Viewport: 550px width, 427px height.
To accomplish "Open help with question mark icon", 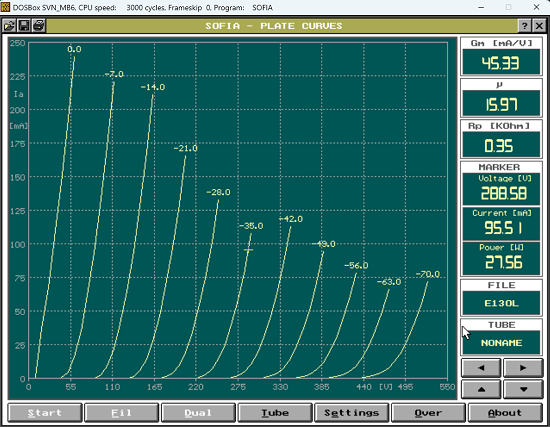I will 524,26.
